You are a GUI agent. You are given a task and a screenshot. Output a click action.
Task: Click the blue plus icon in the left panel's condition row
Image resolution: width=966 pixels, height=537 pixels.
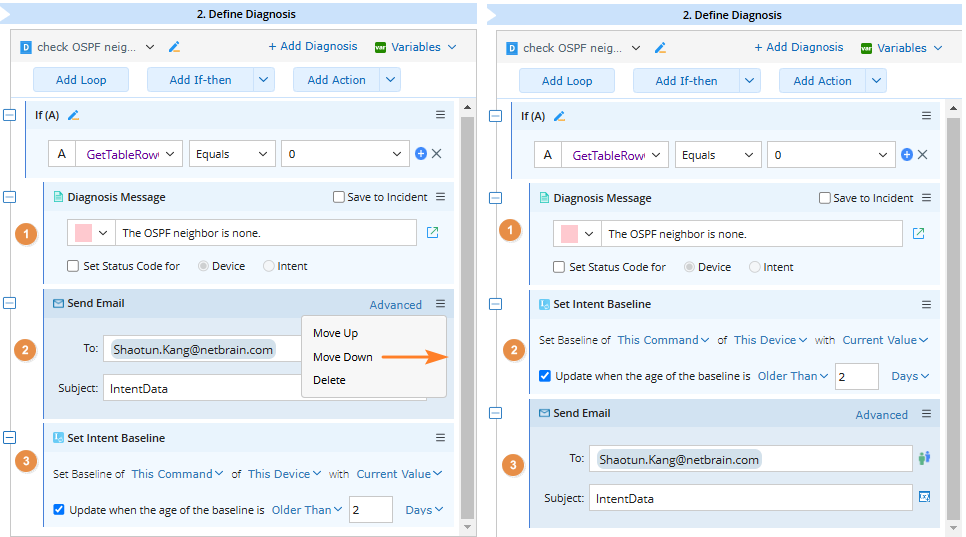click(x=421, y=154)
